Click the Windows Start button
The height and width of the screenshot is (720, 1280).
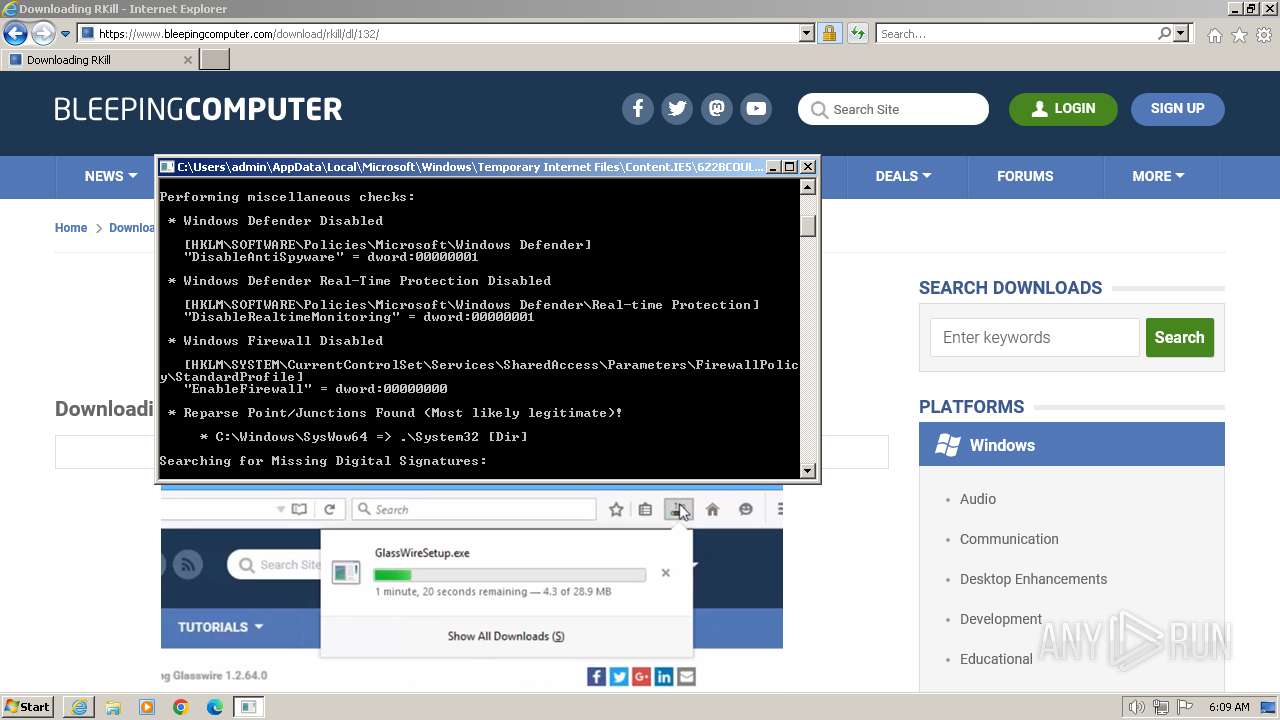tap(28, 707)
